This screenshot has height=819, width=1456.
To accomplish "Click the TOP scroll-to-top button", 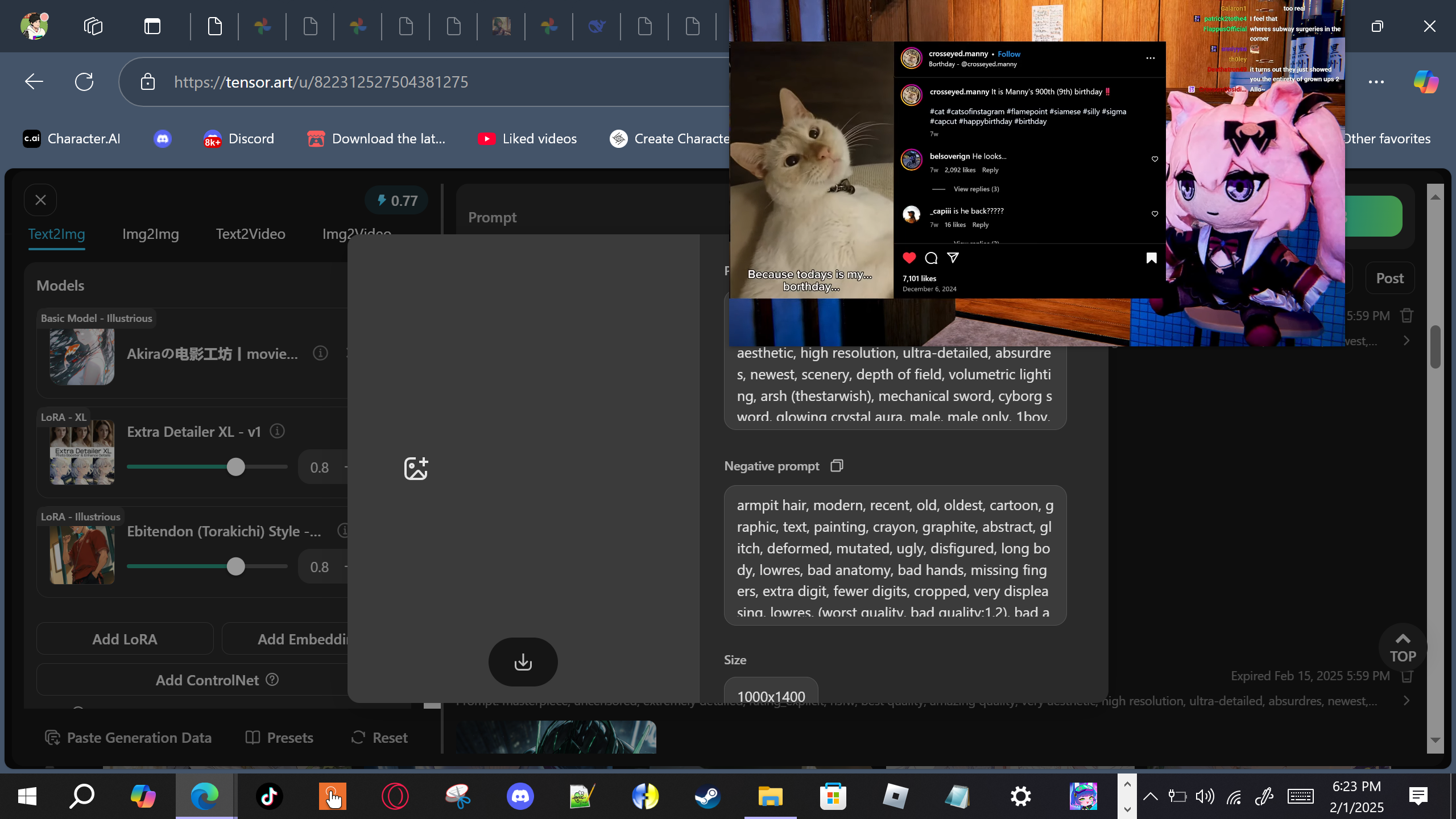I will (x=1403, y=647).
